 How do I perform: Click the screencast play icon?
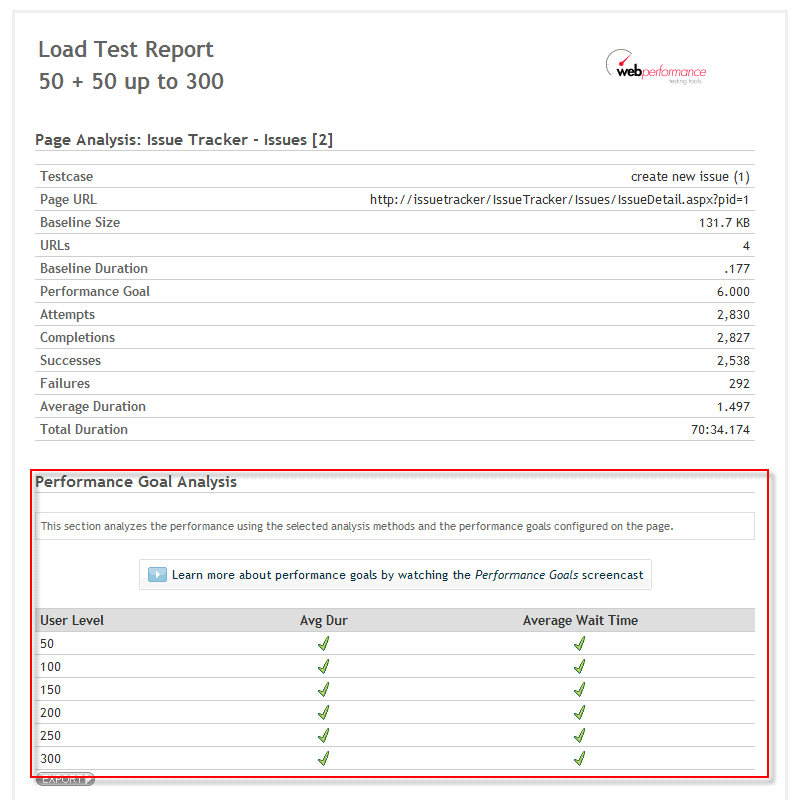pos(157,575)
